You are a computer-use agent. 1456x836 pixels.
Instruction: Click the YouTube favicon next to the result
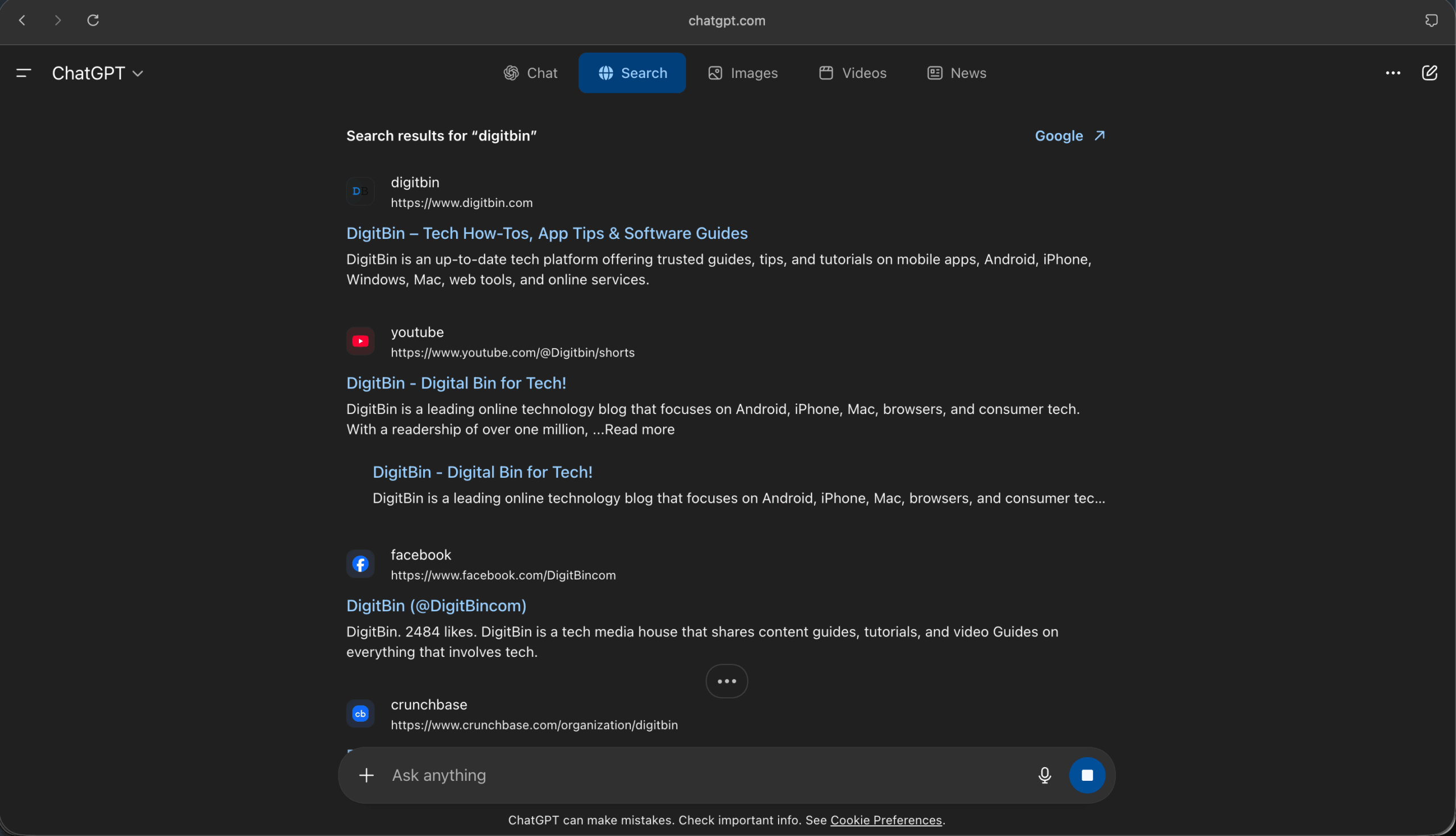click(x=360, y=341)
